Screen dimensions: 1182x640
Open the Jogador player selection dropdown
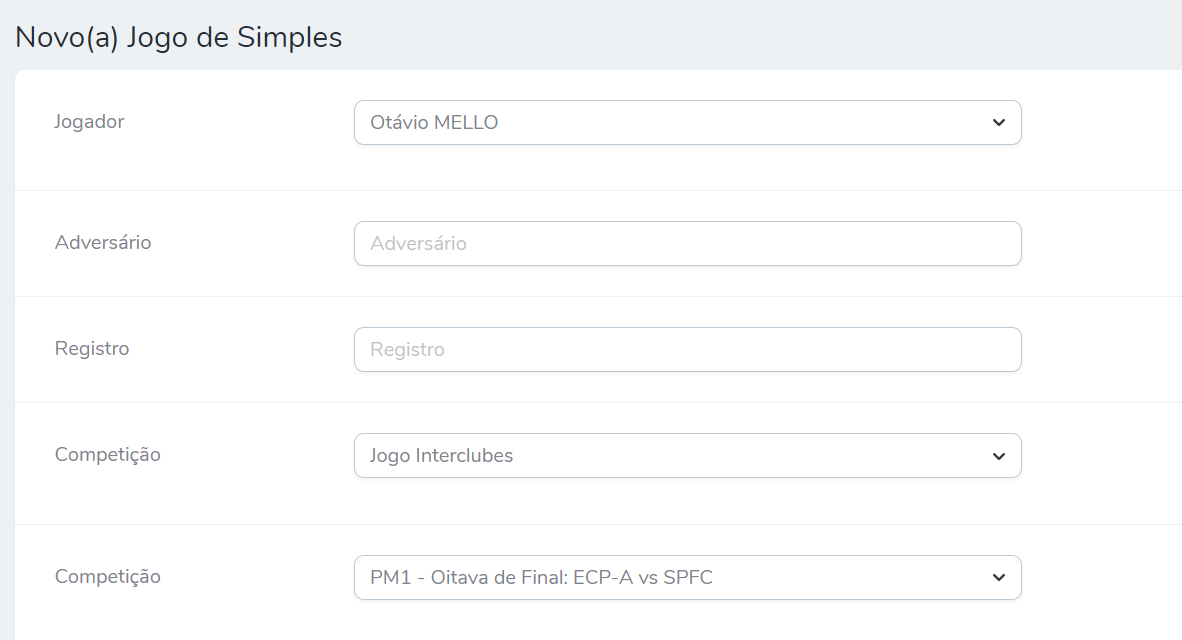[687, 122]
